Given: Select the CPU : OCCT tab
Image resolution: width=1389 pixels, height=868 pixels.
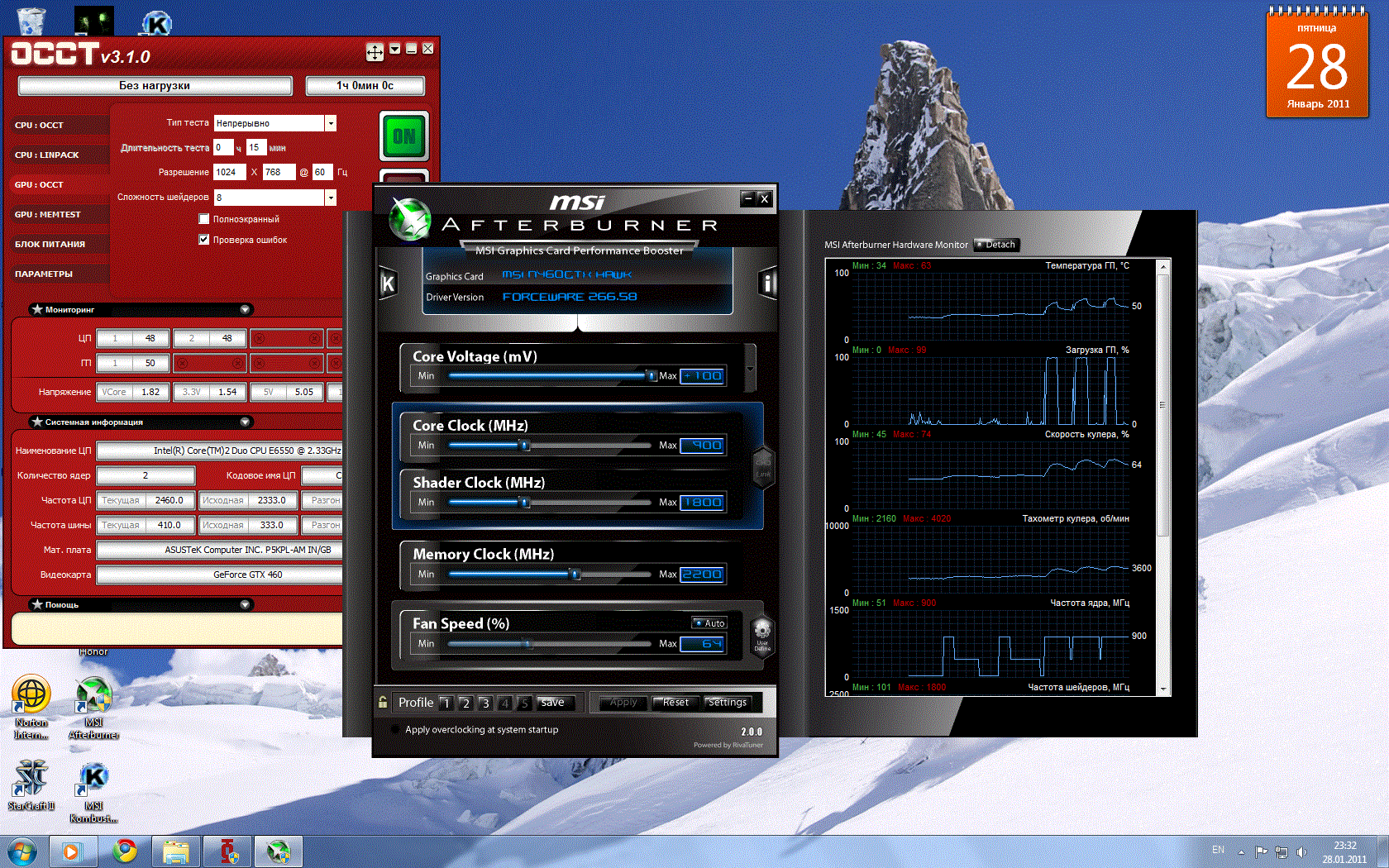Looking at the screenshot, I should (x=60, y=126).
